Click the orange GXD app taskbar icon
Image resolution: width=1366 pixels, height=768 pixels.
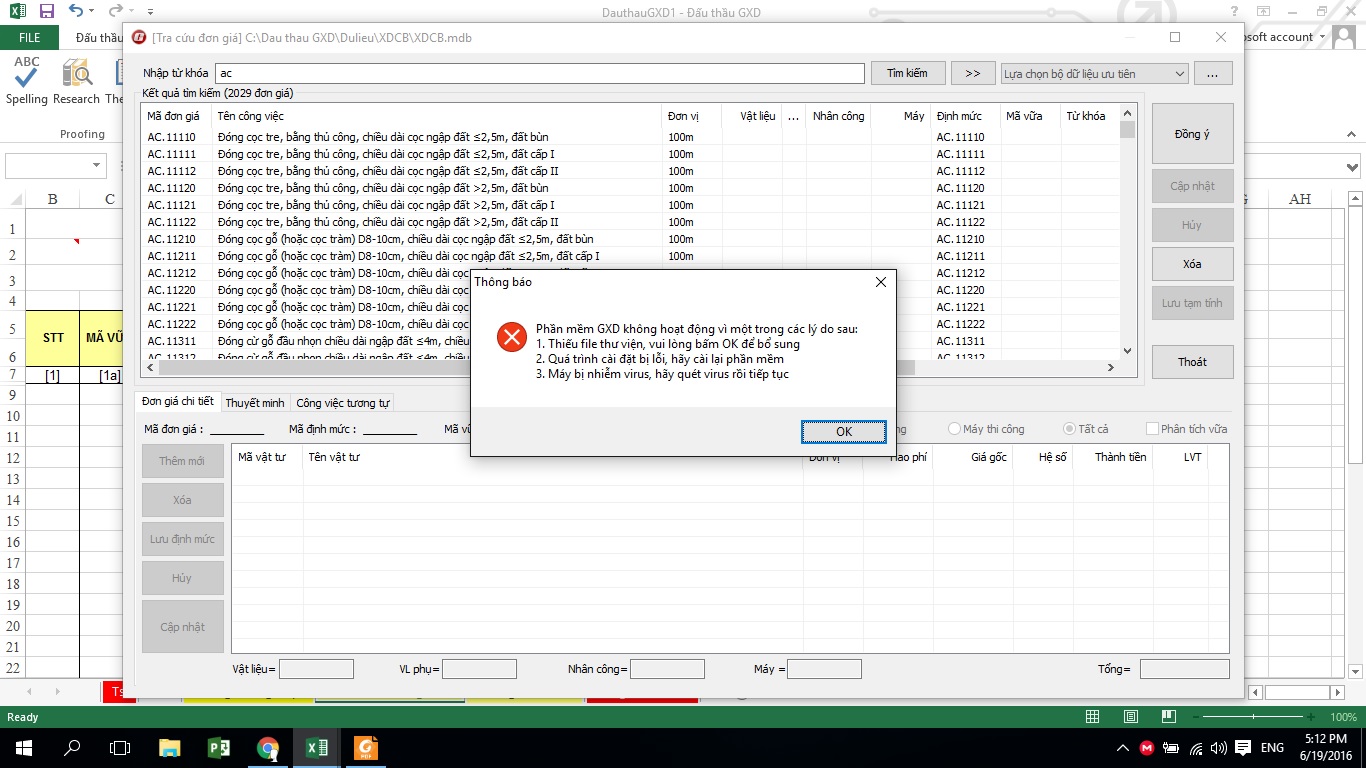pyautogui.click(x=366, y=747)
